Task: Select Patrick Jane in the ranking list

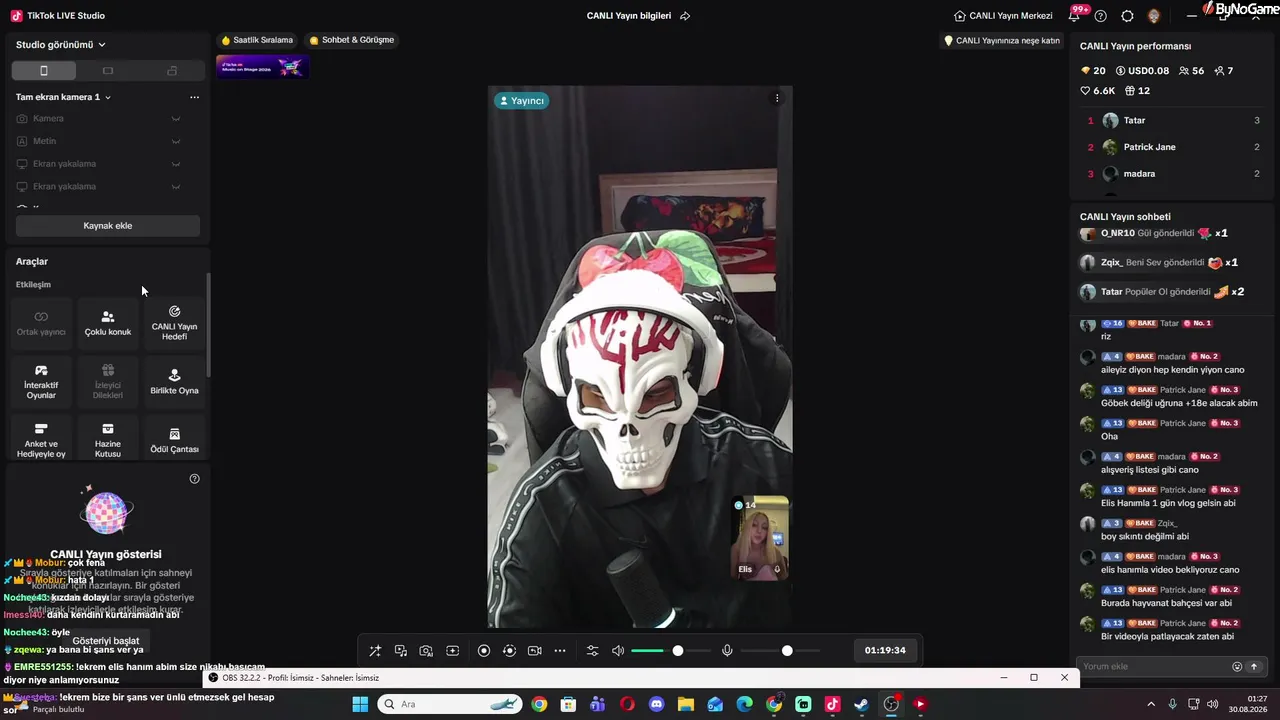Action: click(1174, 147)
